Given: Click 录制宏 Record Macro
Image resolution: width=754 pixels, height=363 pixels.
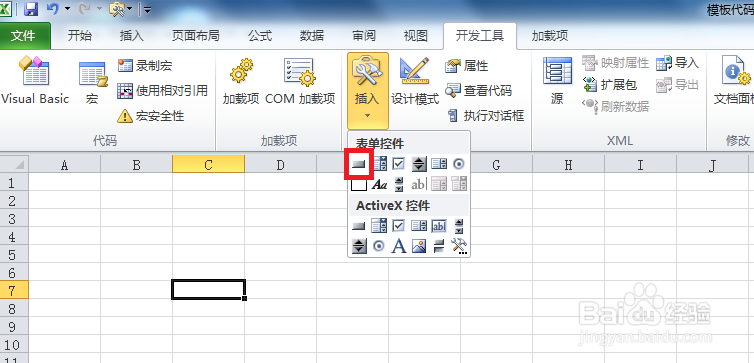Looking at the screenshot, I should tap(145, 66).
